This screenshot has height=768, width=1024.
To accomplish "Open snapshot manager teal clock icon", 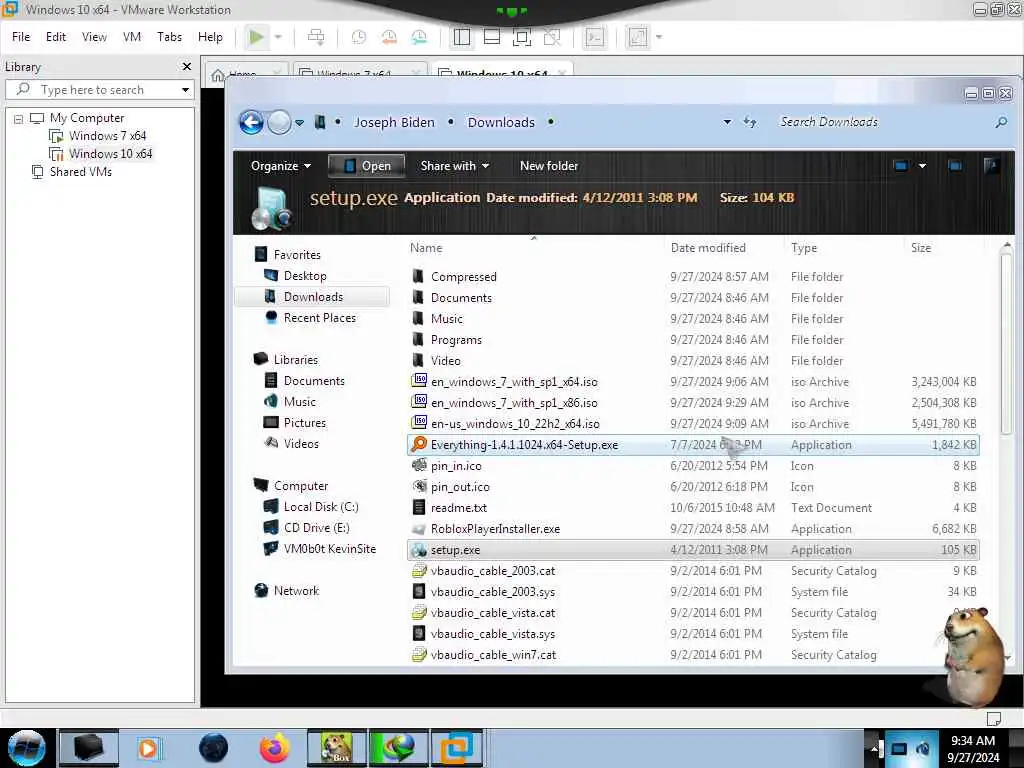I will coord(419,37).
